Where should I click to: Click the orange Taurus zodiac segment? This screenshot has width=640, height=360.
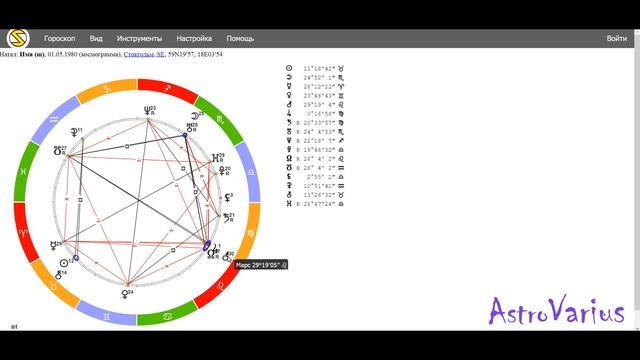(x=54, y=285)
